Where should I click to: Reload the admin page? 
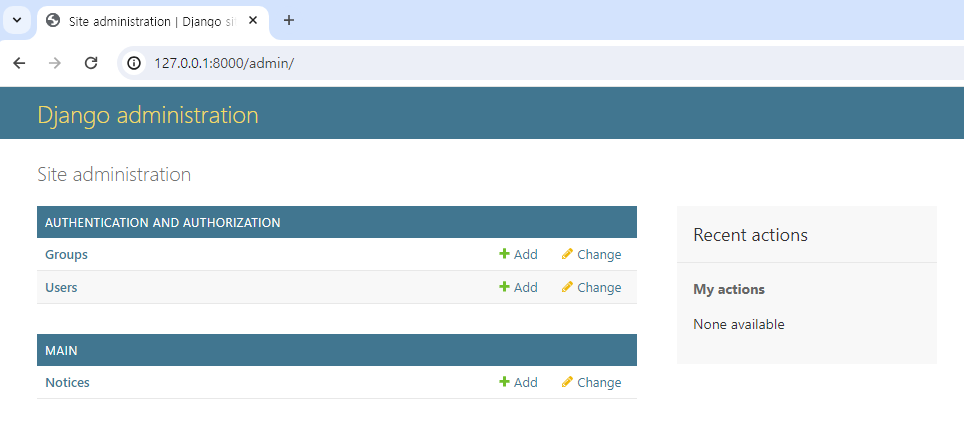(x=91, y=63)
